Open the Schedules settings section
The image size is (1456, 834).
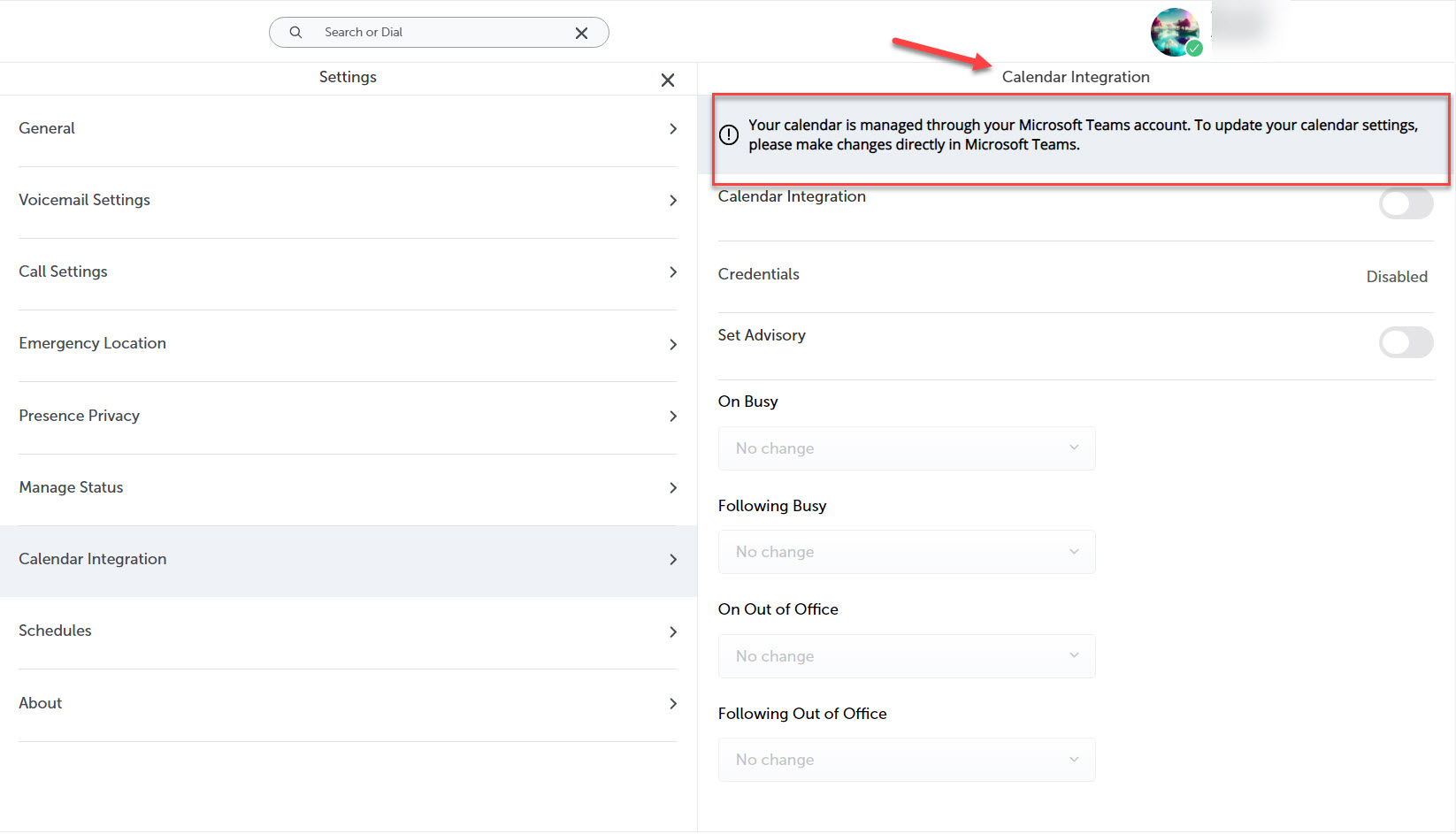click(x=56, y=631)
